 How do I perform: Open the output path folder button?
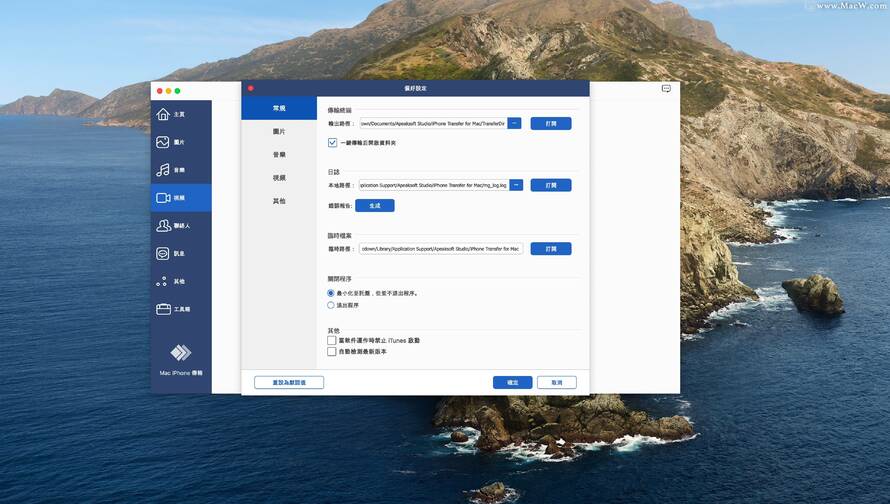click(x=551, y=123)
